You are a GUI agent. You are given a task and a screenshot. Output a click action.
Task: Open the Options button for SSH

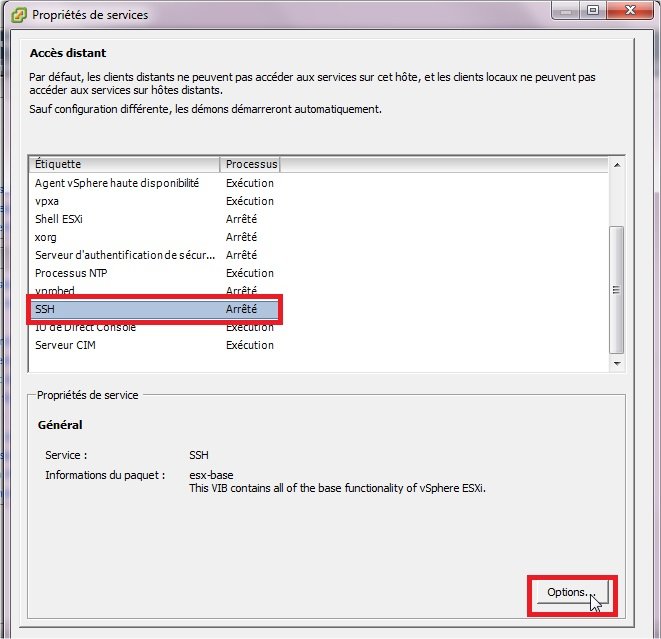[x=566, y=592]
